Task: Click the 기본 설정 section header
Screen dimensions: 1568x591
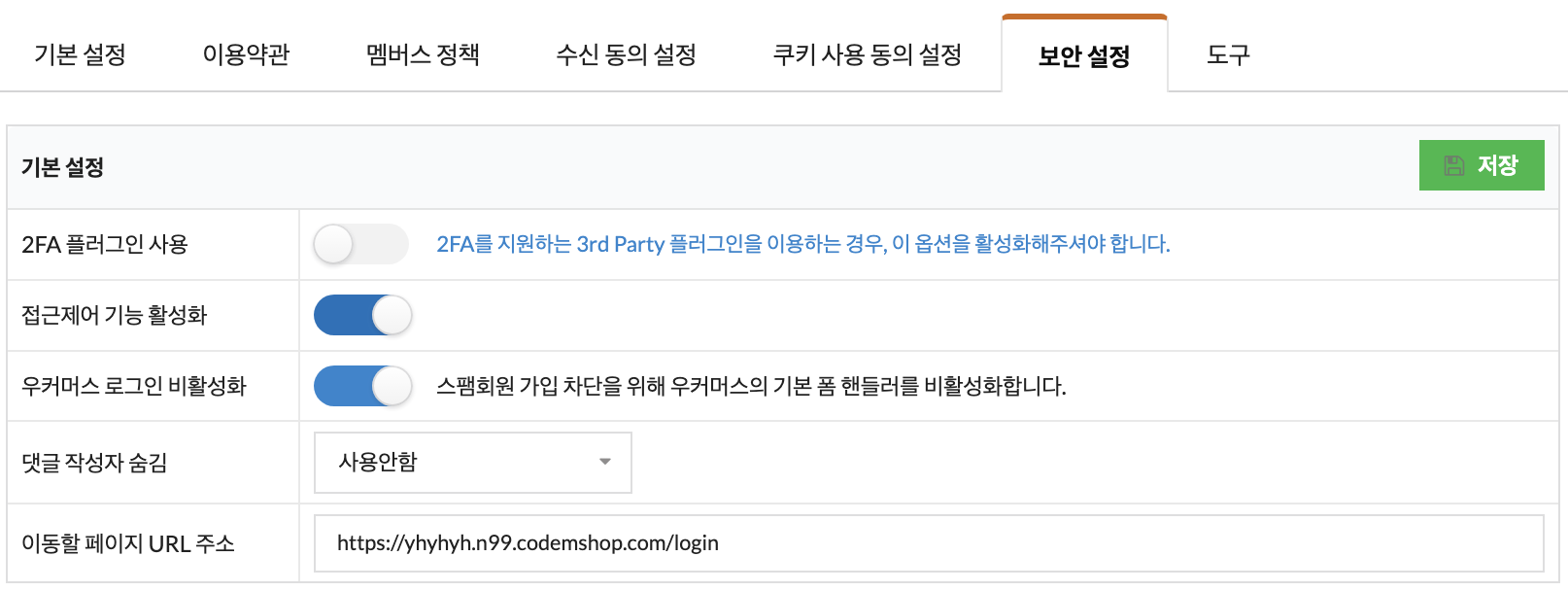Action: point(62,167)
